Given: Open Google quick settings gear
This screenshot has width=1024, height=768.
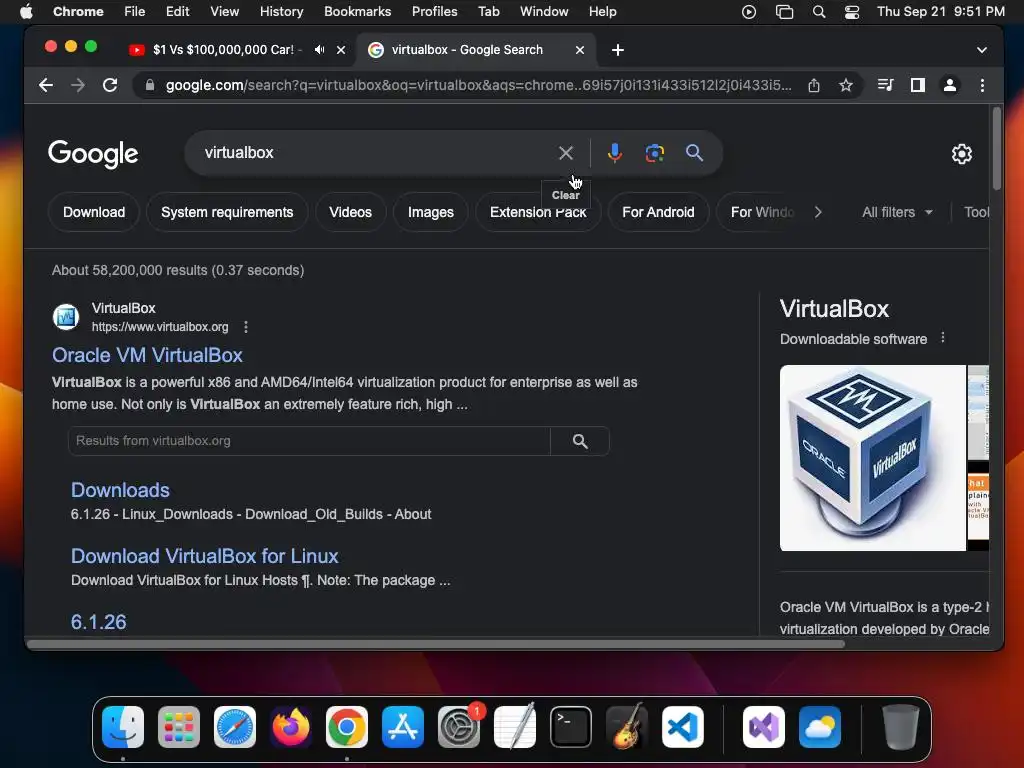Looking at the screenshot, I should (961, 154).
